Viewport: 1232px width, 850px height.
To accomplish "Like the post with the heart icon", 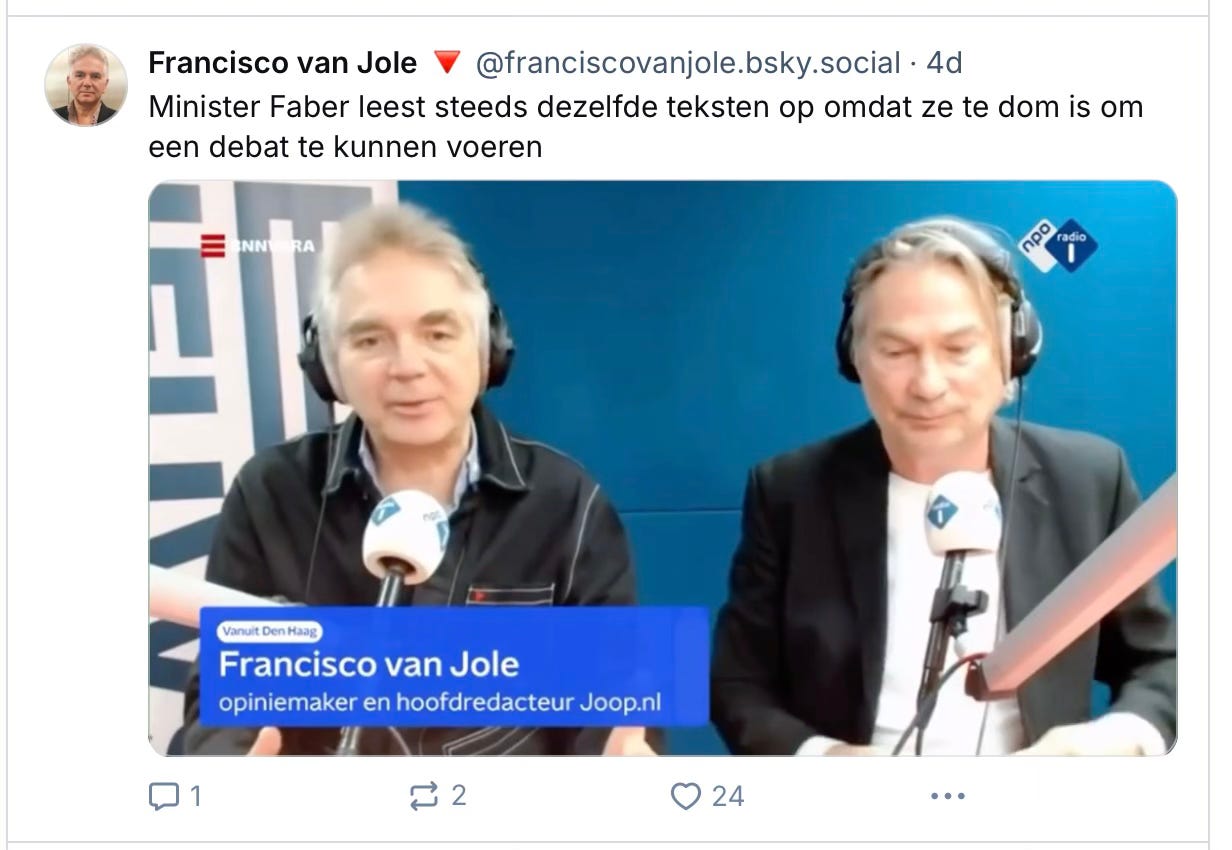I will tap(685, 796).
